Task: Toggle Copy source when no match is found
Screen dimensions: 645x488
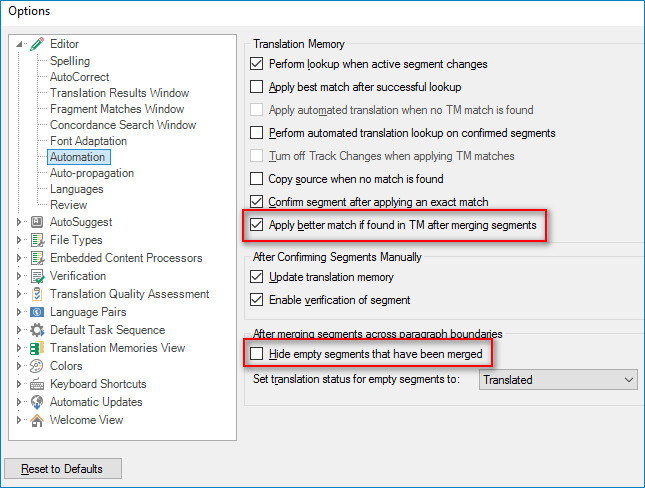Action: point(257,180)
